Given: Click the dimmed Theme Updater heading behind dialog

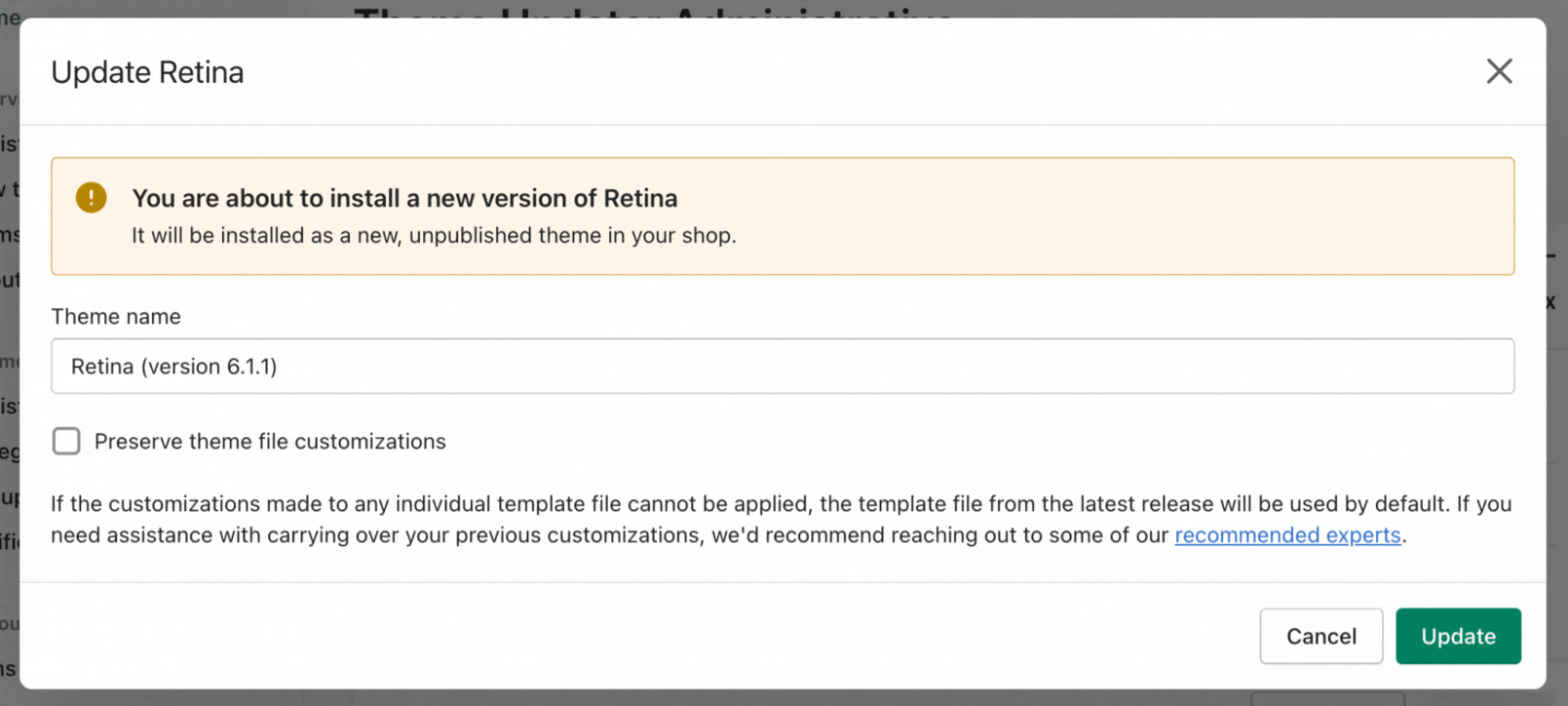Looking at the screenshot, I should [653, 10].
